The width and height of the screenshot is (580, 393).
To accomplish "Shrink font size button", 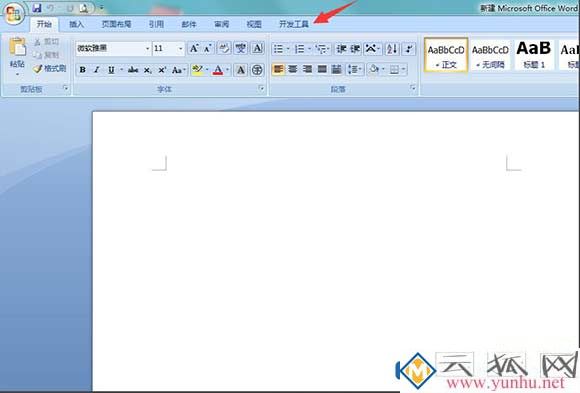I will [x=207, y=48].
